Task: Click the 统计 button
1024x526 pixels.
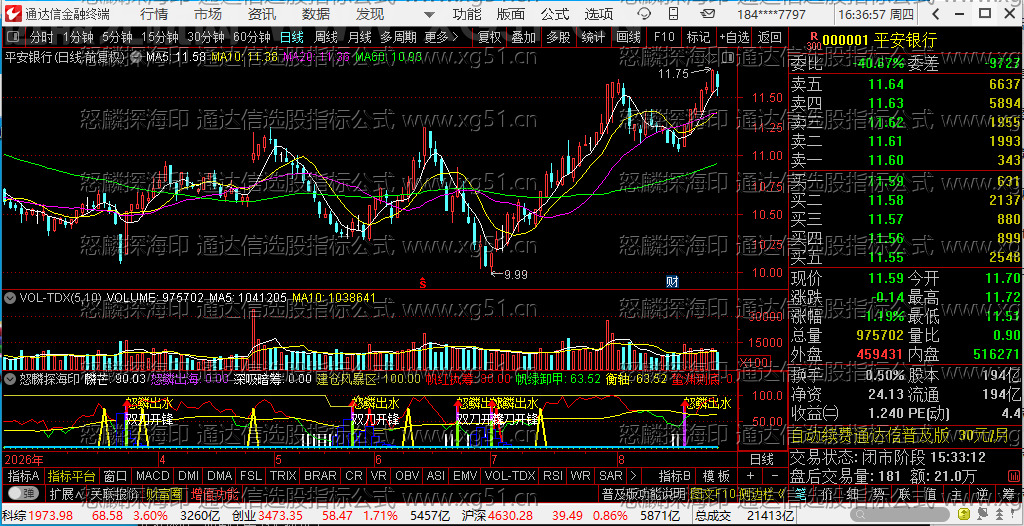Action: 593,37
